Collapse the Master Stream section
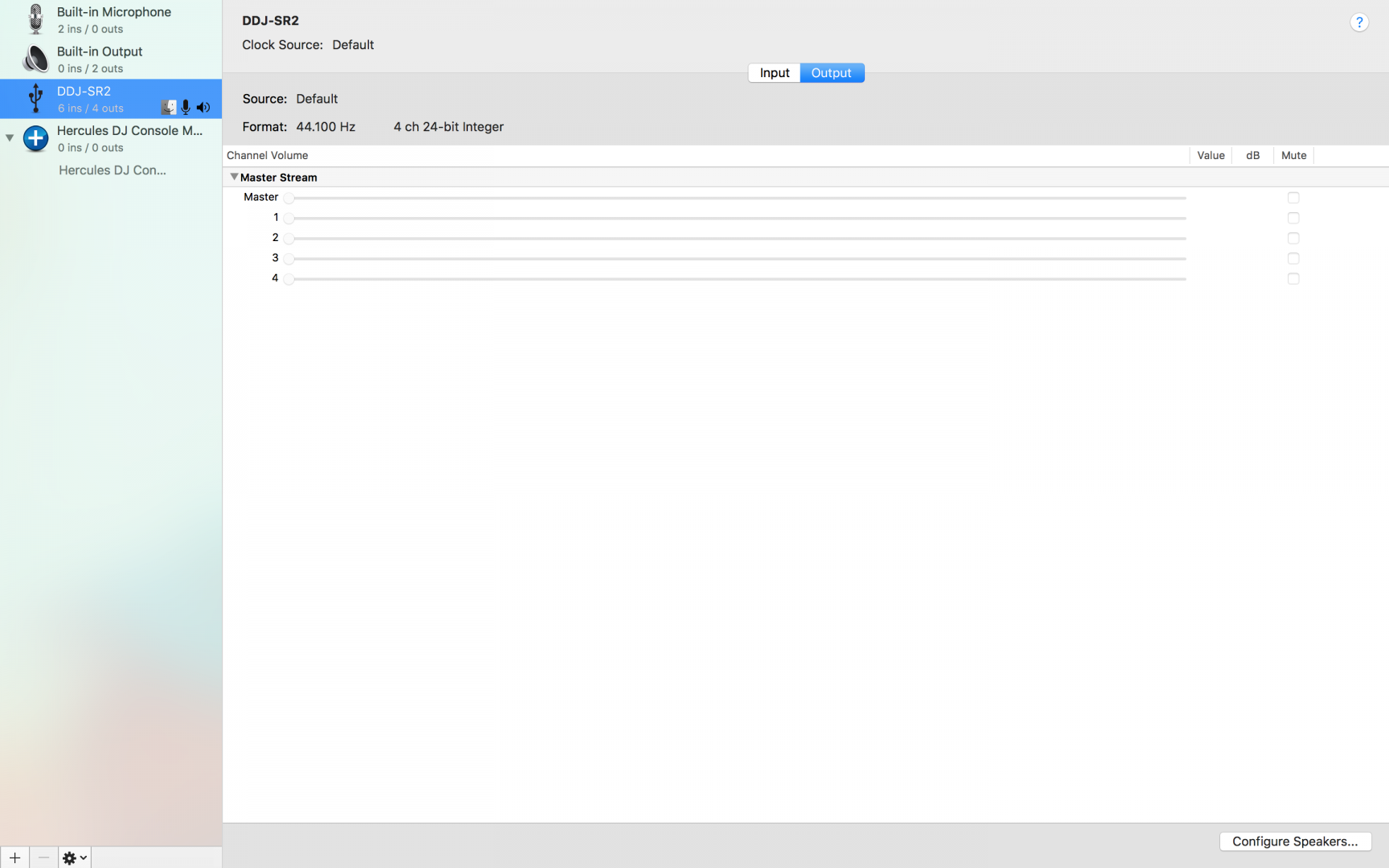The height and width of the screenshot is (868, 1389). [x=234, y=177]
